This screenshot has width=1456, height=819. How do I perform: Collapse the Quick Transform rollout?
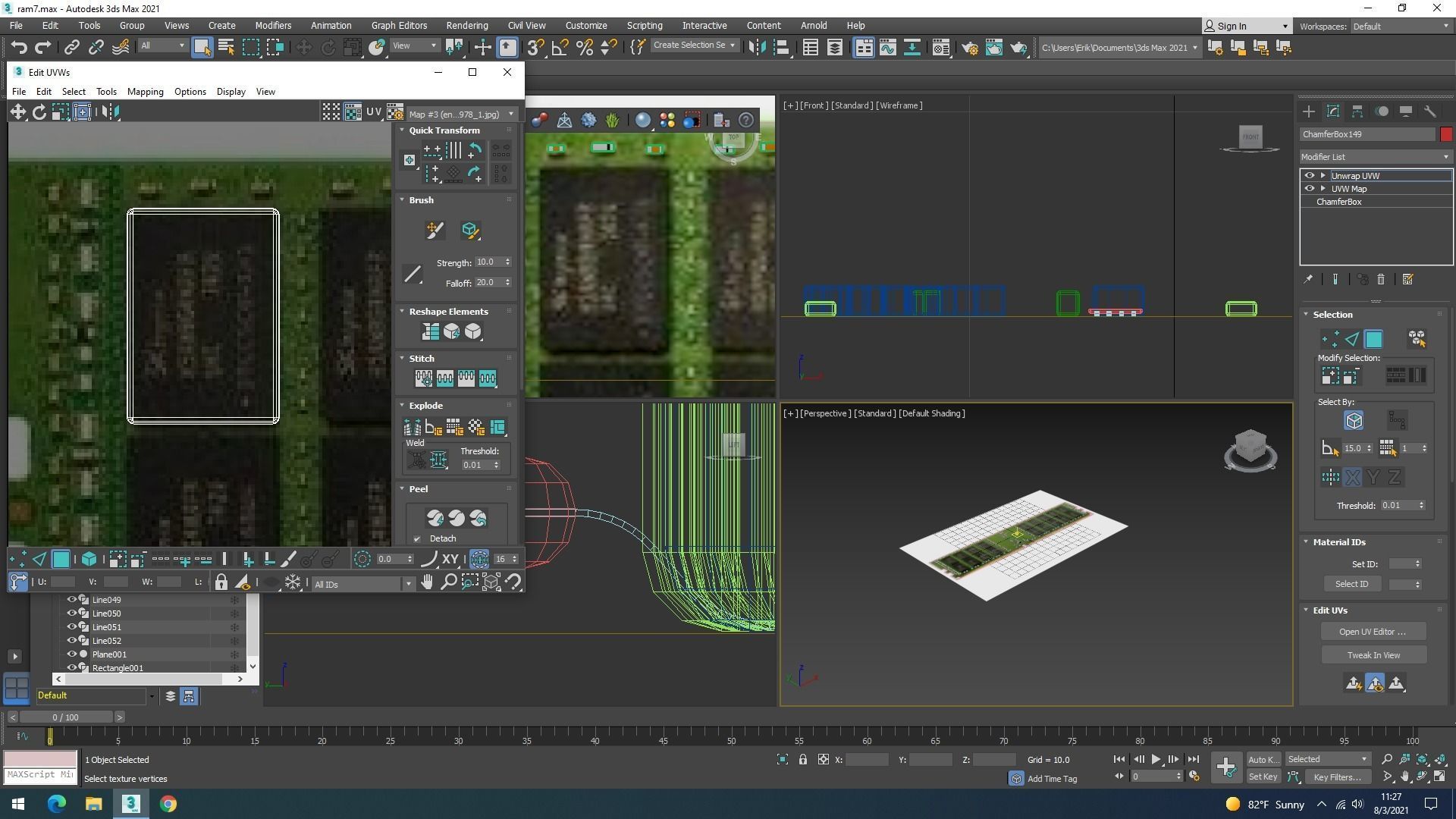click(x=403, y=130)
